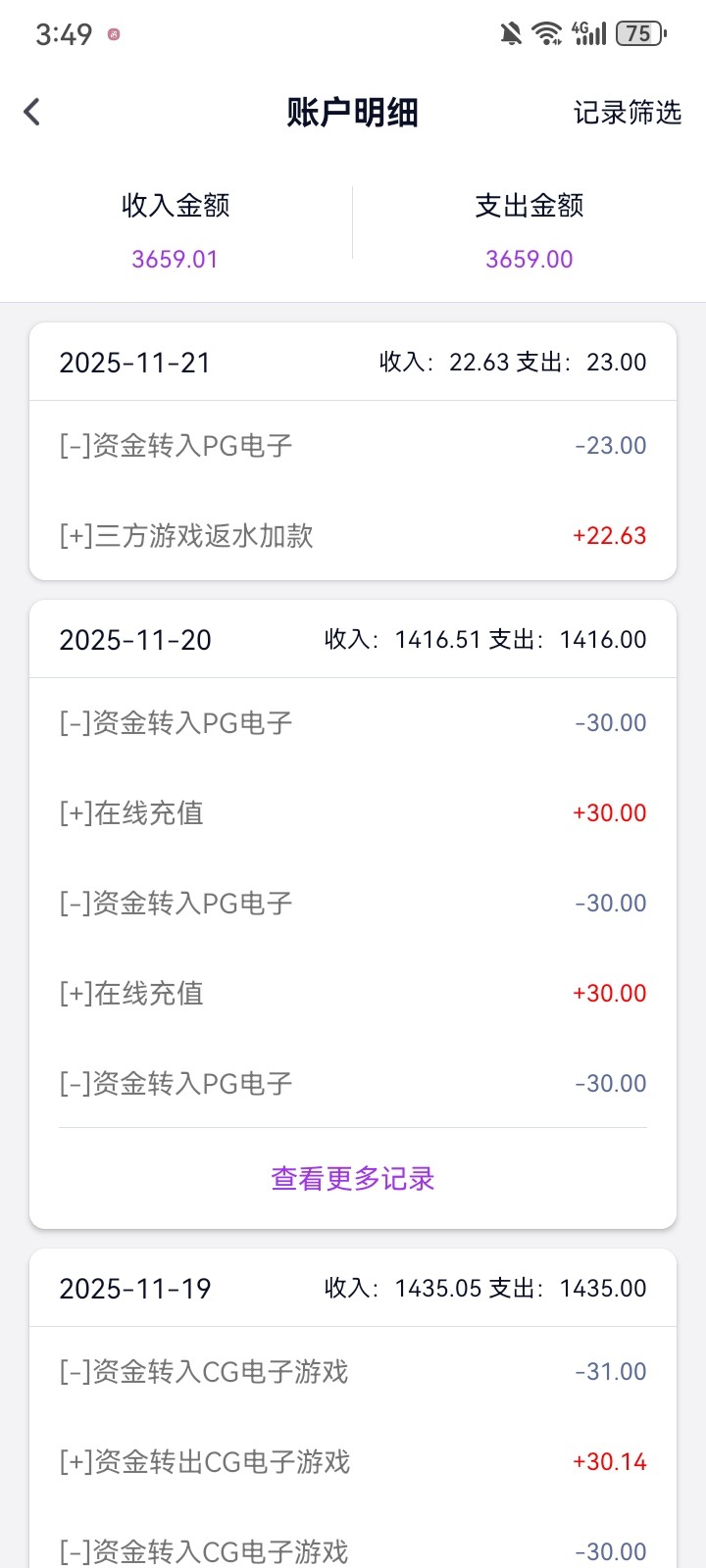Open the -23.00 资金转入PG电子 record
Screen dimensions: 706x1568
click(x=353, y=446)
